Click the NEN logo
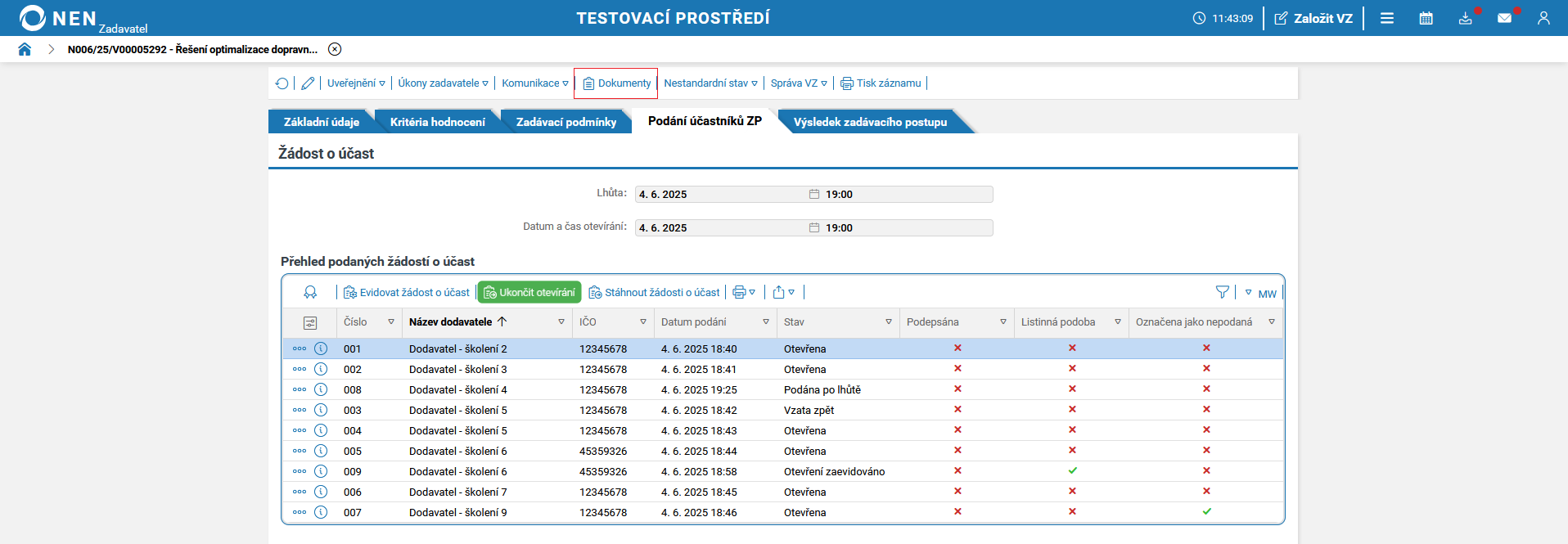The height and width of the screenshot is (544, 1568). pos(57,18)
